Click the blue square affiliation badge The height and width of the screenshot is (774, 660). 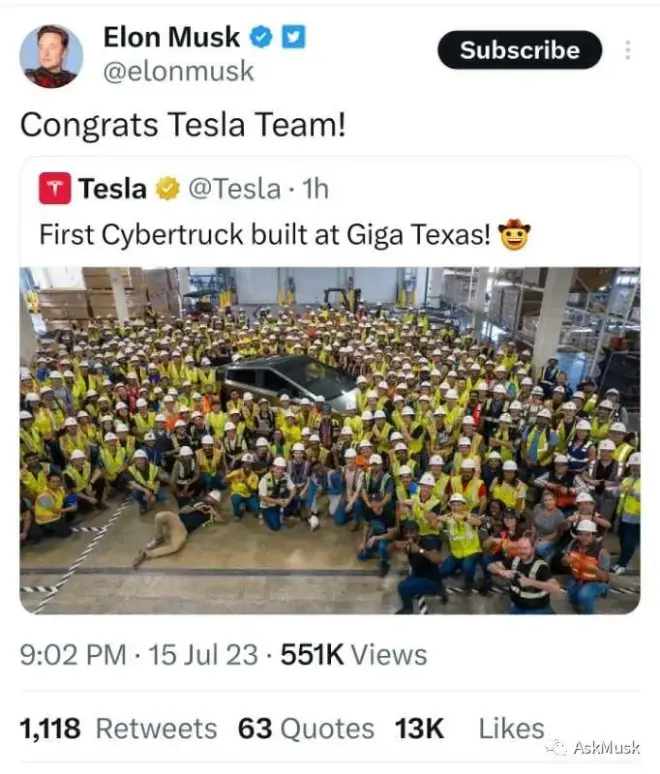pyautogui.click(x=293, y=37)
